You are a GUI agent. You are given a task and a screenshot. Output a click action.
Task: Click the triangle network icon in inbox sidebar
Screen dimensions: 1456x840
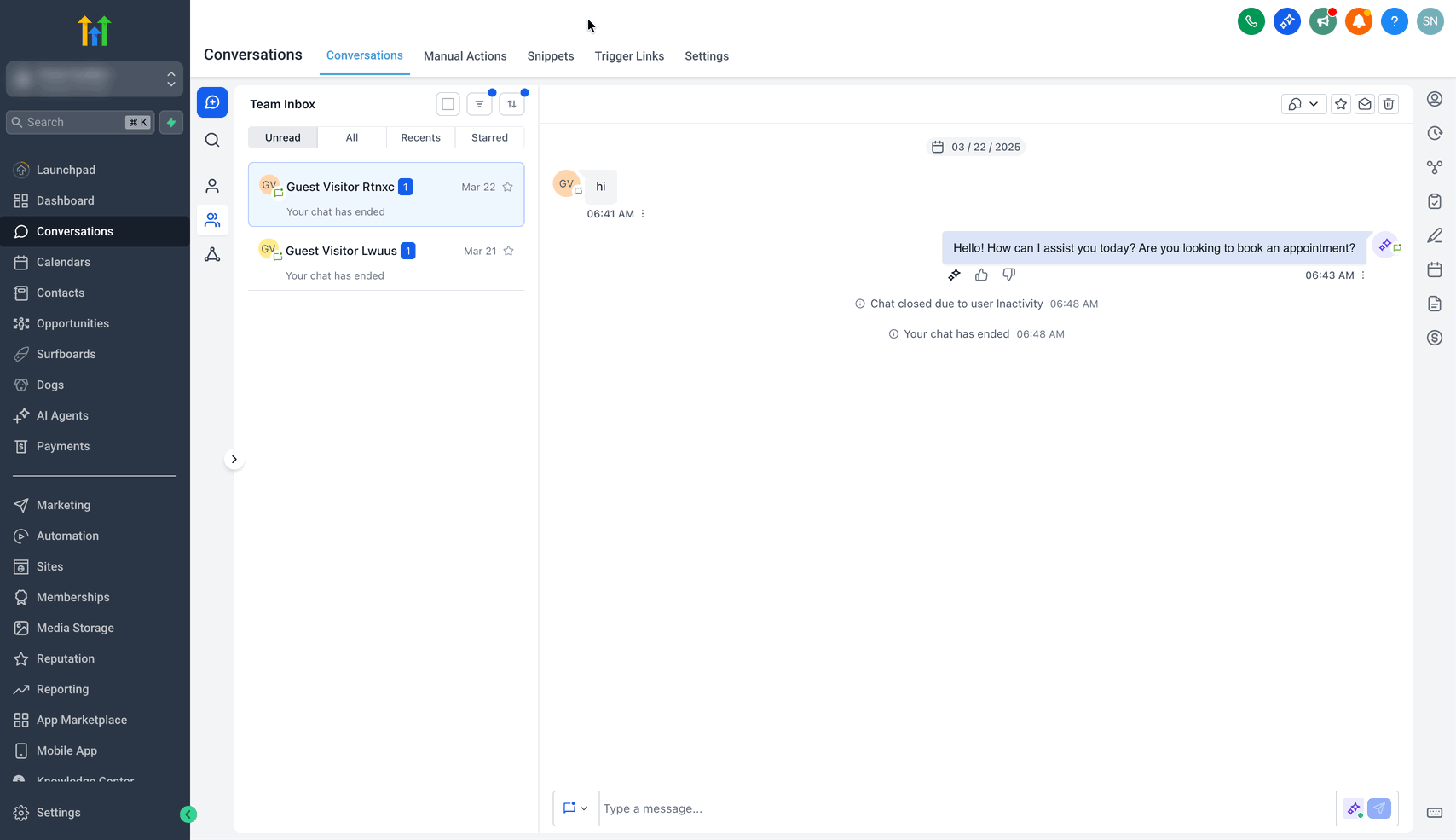click(212, 254)
